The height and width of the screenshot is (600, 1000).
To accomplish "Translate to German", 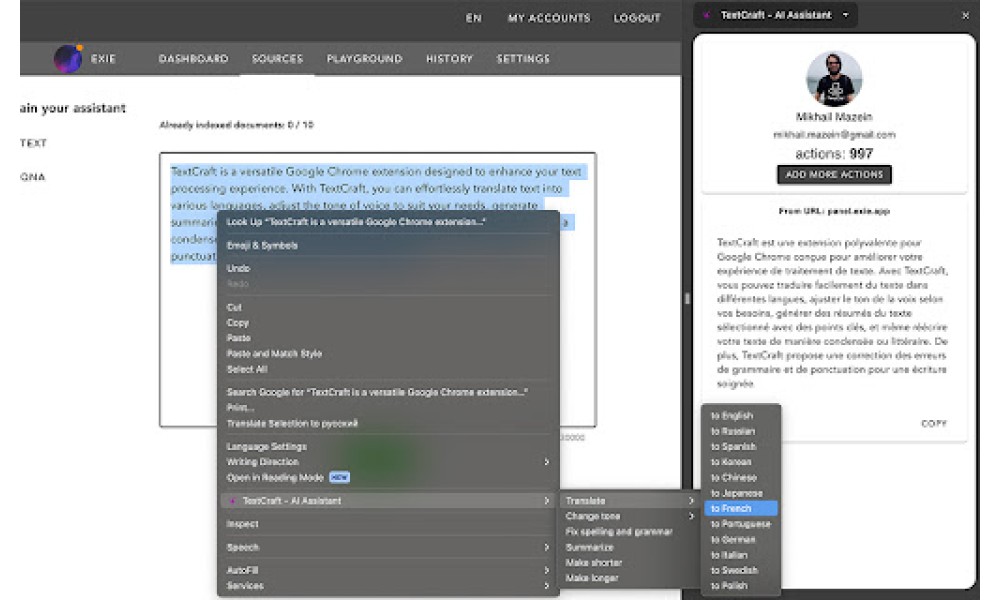I will click(x=741, y=539).
